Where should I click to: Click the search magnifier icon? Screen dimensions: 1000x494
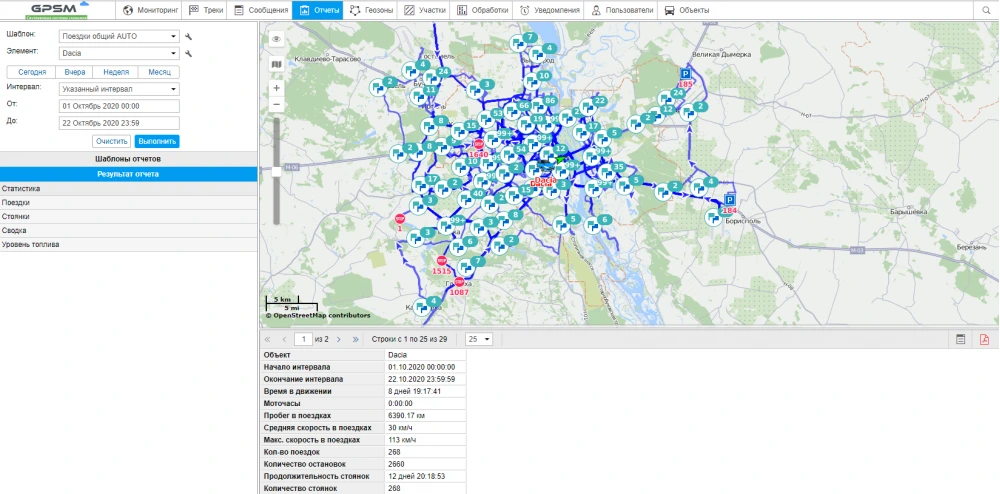coord(986,10)
